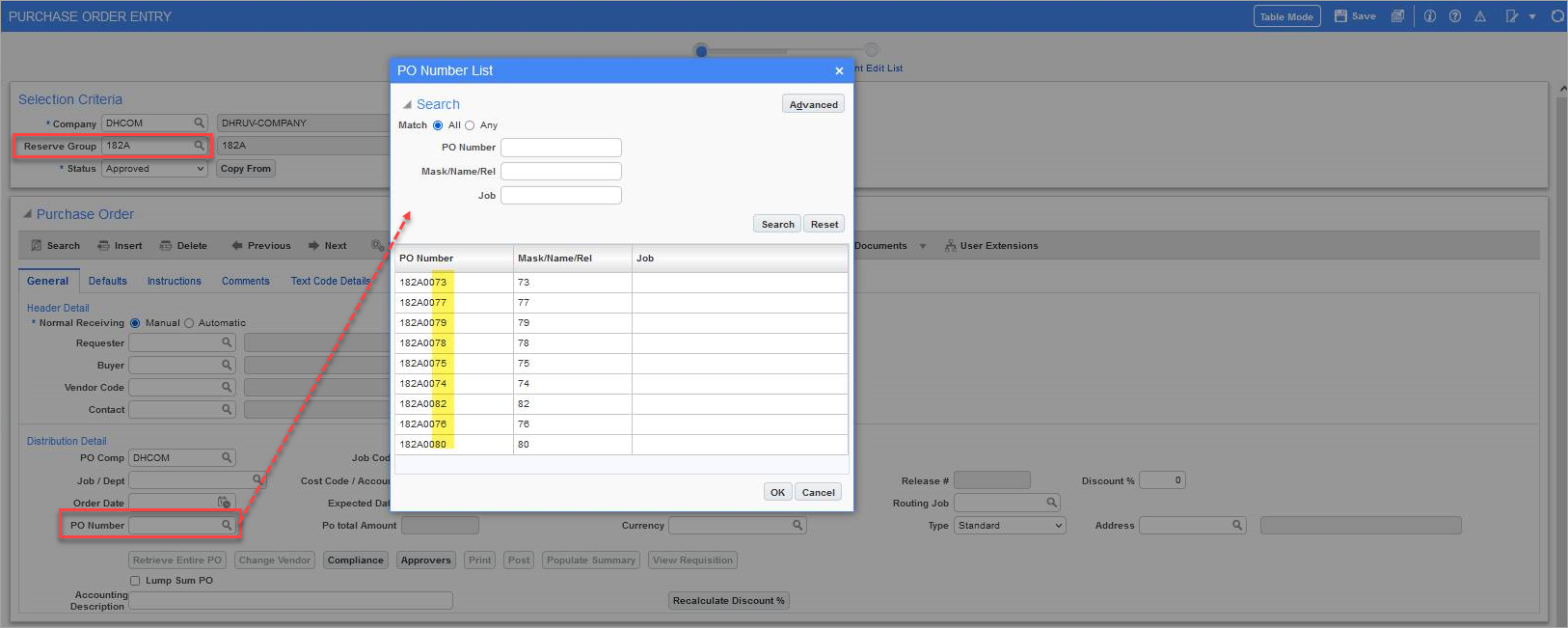1568x628 pixels.
Task: Click the User Extensions icon
Action: [x=951, y=246]
